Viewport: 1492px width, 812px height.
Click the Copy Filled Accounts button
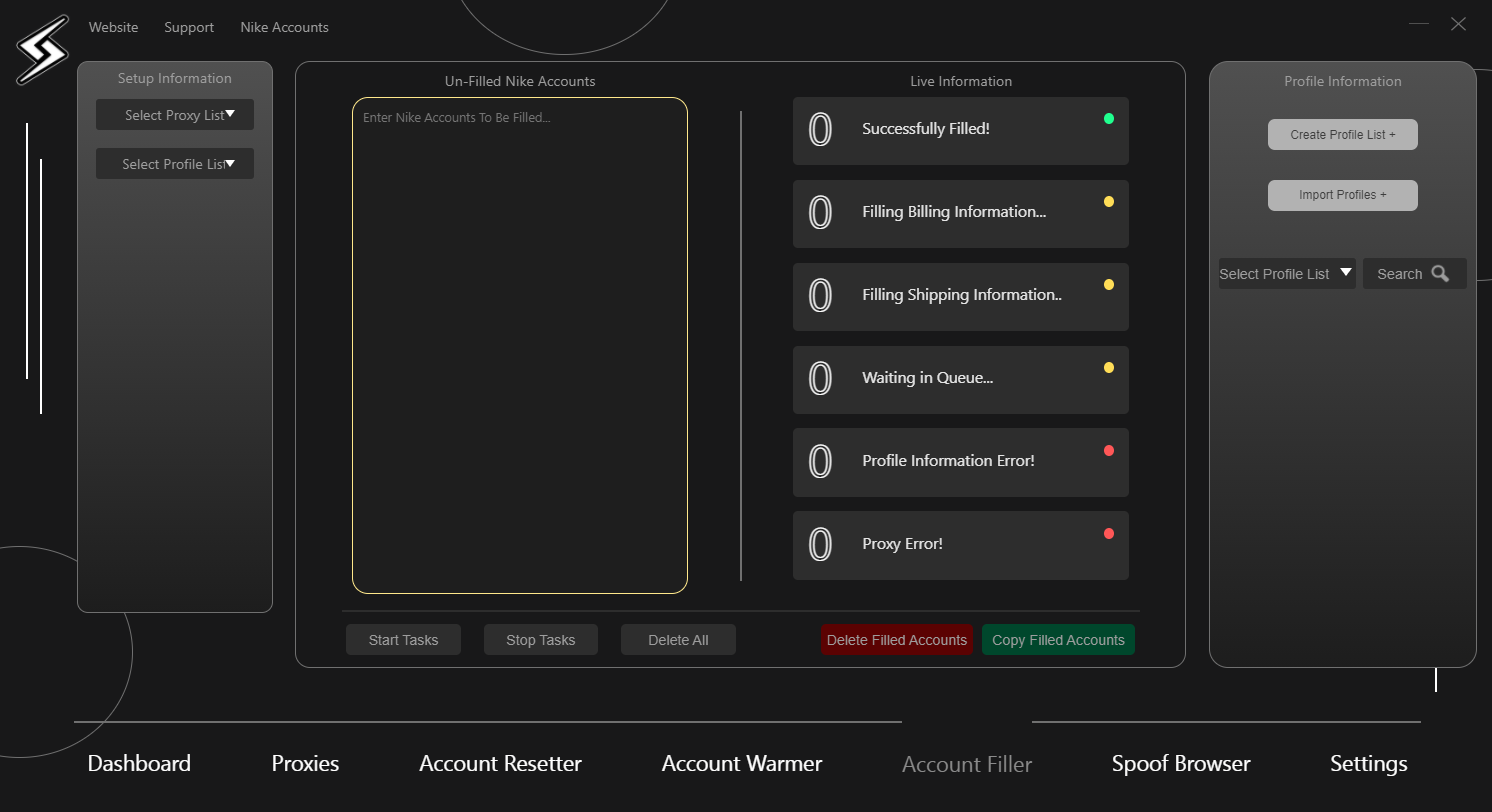1058,640
